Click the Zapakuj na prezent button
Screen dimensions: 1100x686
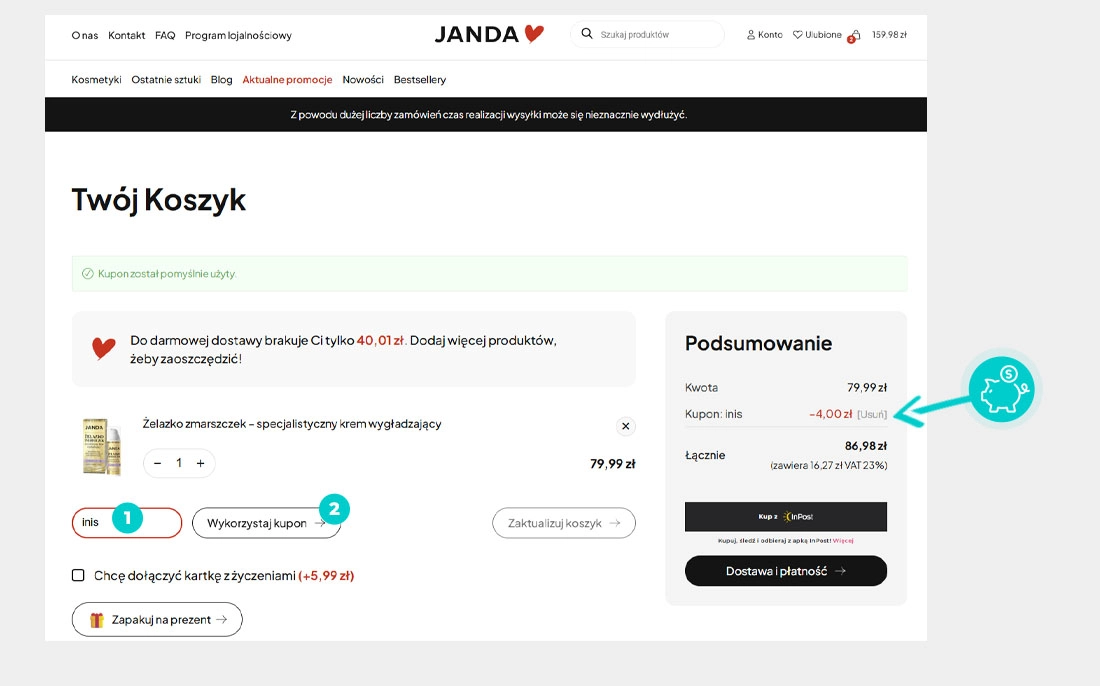pyautogui.click(x=157, y=619)
